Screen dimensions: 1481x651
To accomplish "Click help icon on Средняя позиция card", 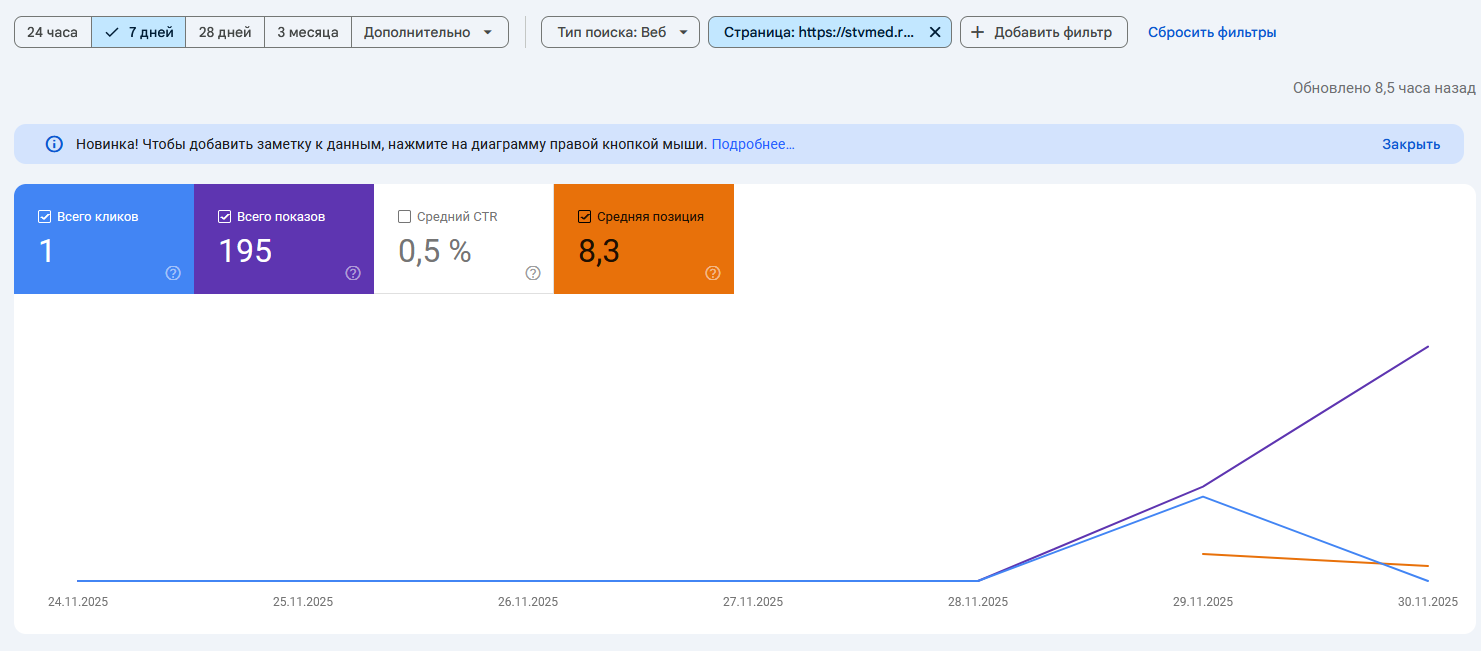I will 713,273.
